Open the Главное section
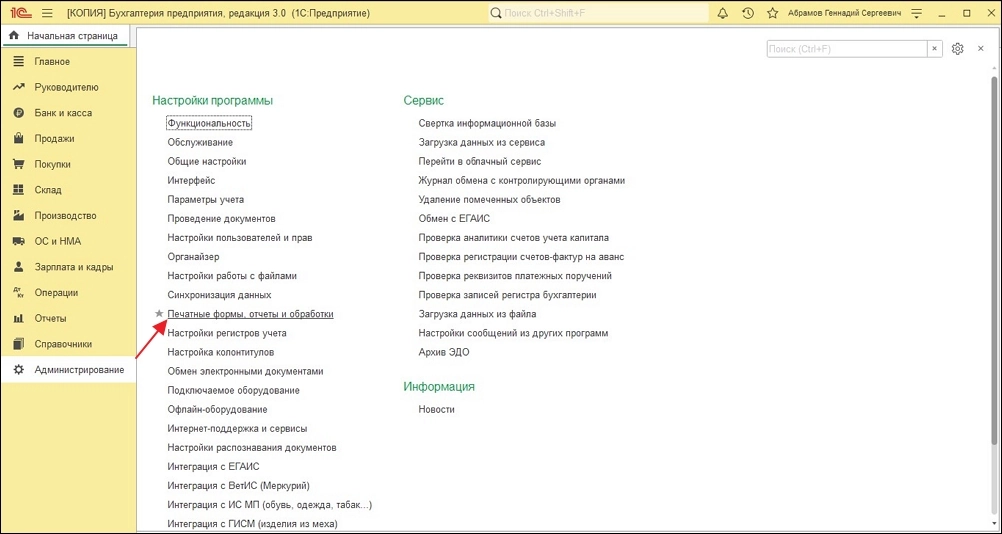This screenshot has height=534, width=1002. [68, 62]
